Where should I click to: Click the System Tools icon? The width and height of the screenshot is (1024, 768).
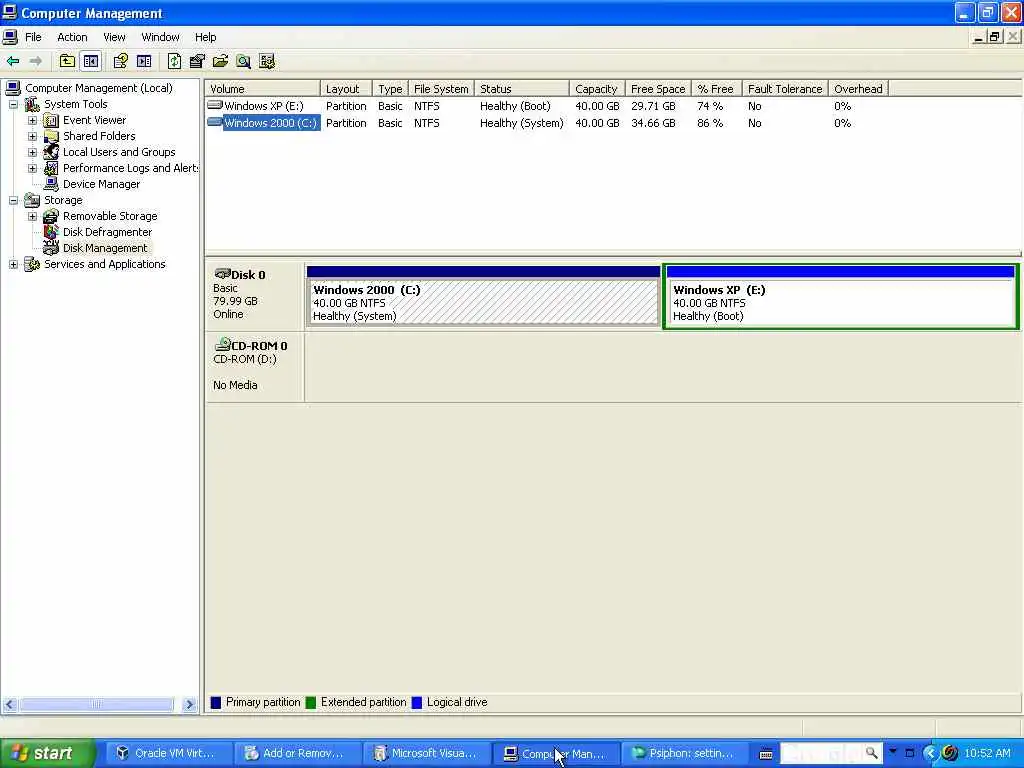[x=31, y=104]
